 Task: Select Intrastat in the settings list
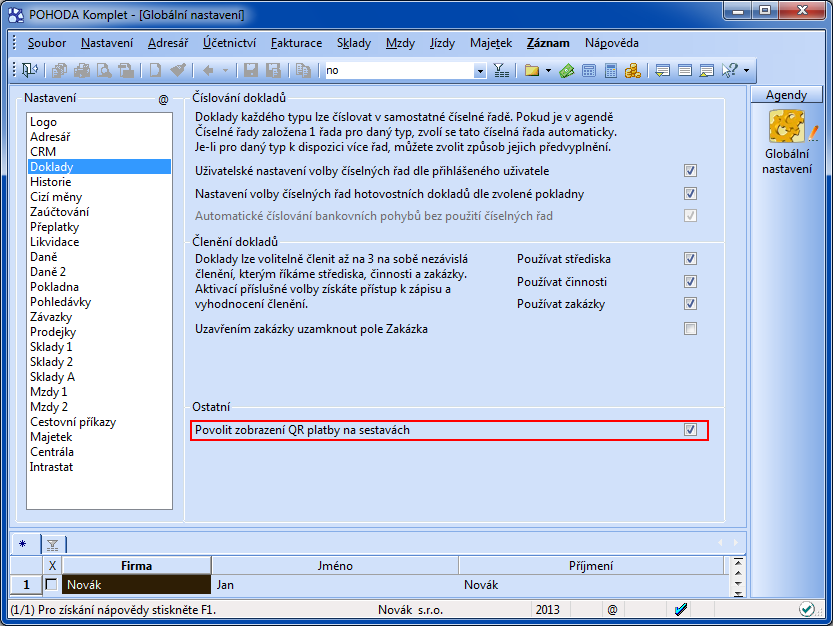51,467
